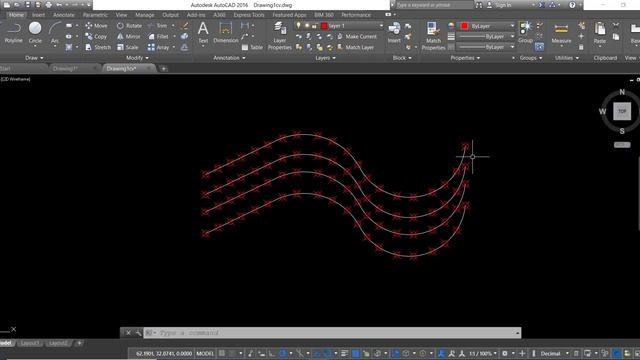Close the command line with X

128,333
